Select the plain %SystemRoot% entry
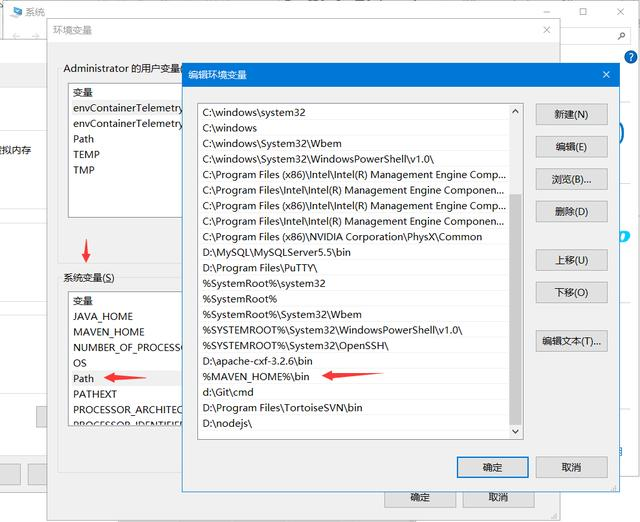Image resolution: width=640 pixels, height=522 pixels. 353,299
